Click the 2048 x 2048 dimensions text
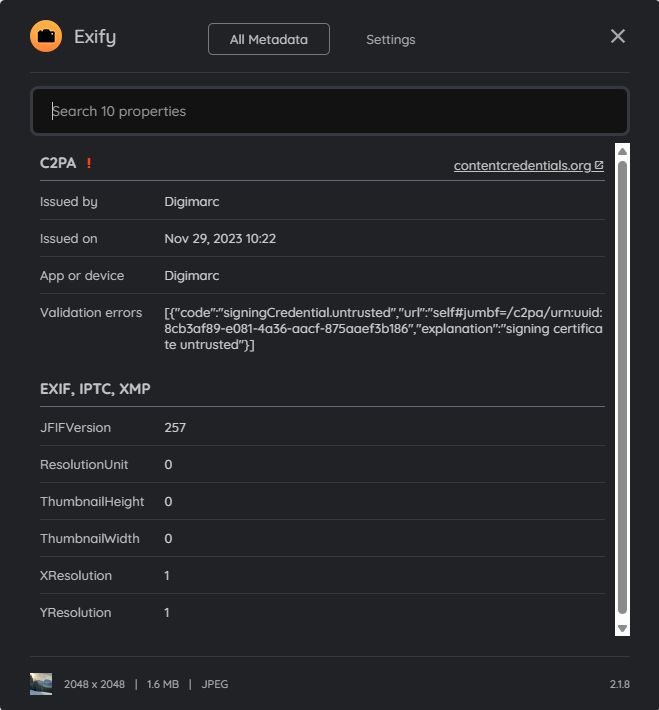This screenshot has width=659, height=710. point(94,684)
